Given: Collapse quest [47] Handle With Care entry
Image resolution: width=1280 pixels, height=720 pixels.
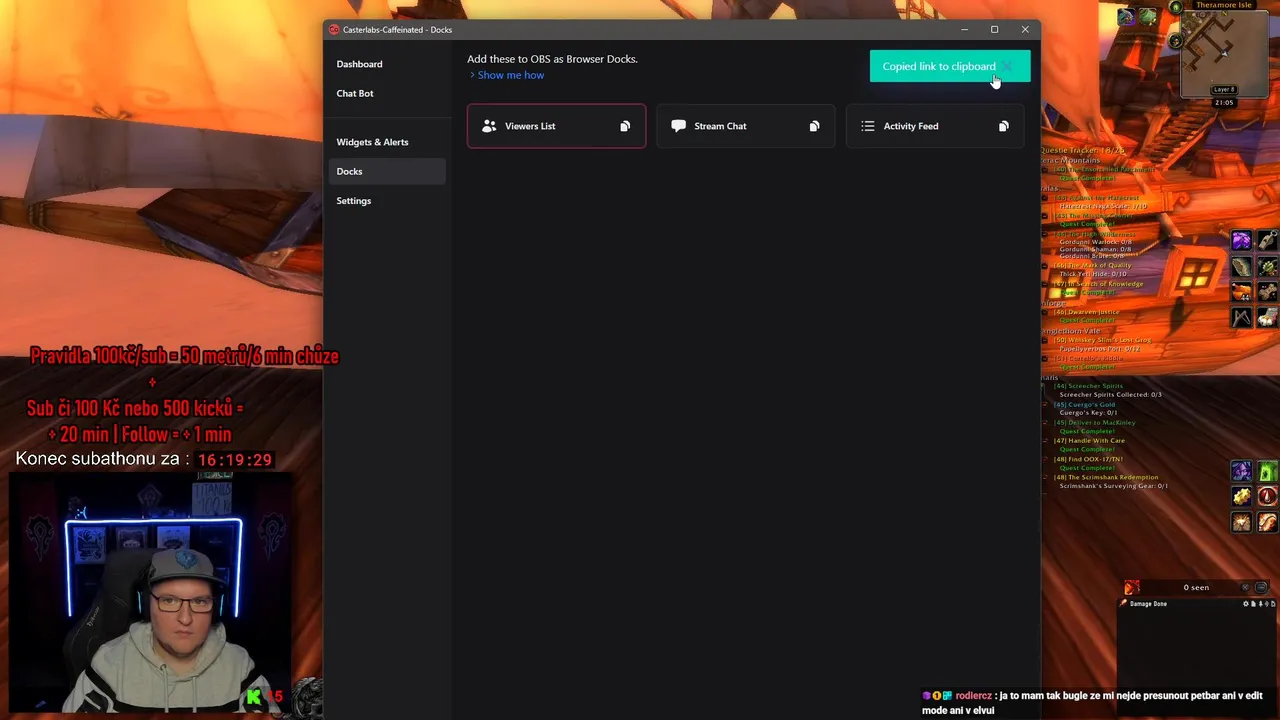Looking at the screenshot, I should click(1046, 440).
